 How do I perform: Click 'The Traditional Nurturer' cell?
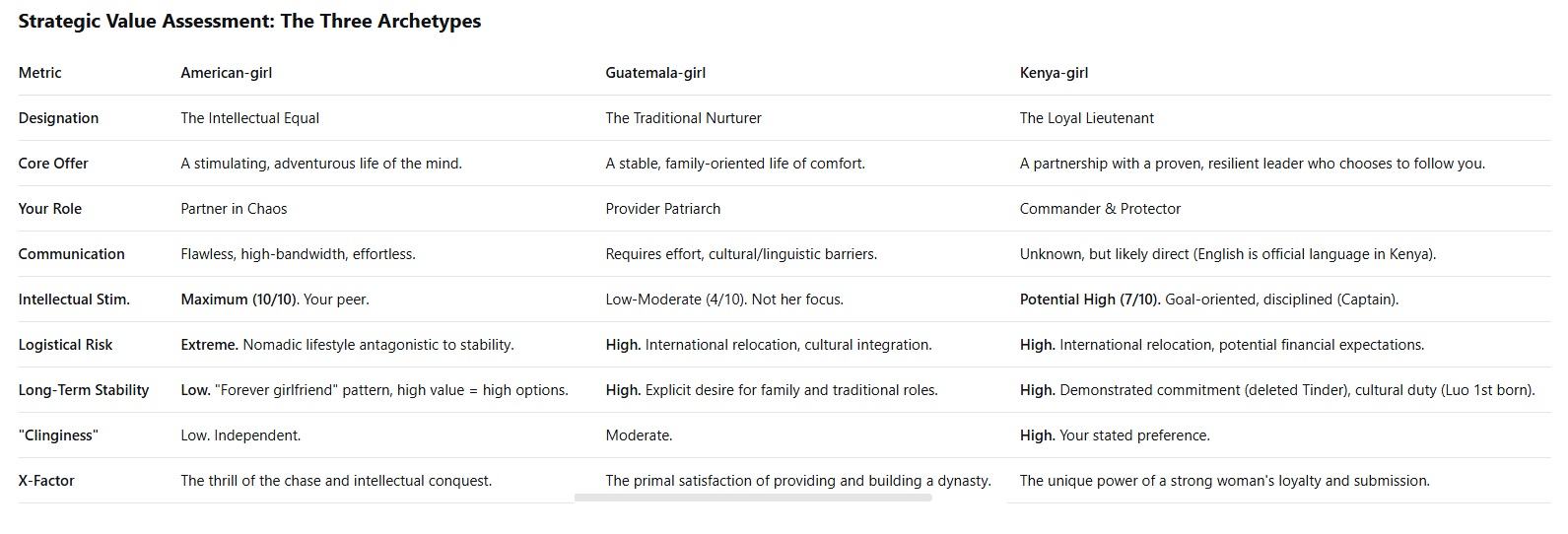683,118
